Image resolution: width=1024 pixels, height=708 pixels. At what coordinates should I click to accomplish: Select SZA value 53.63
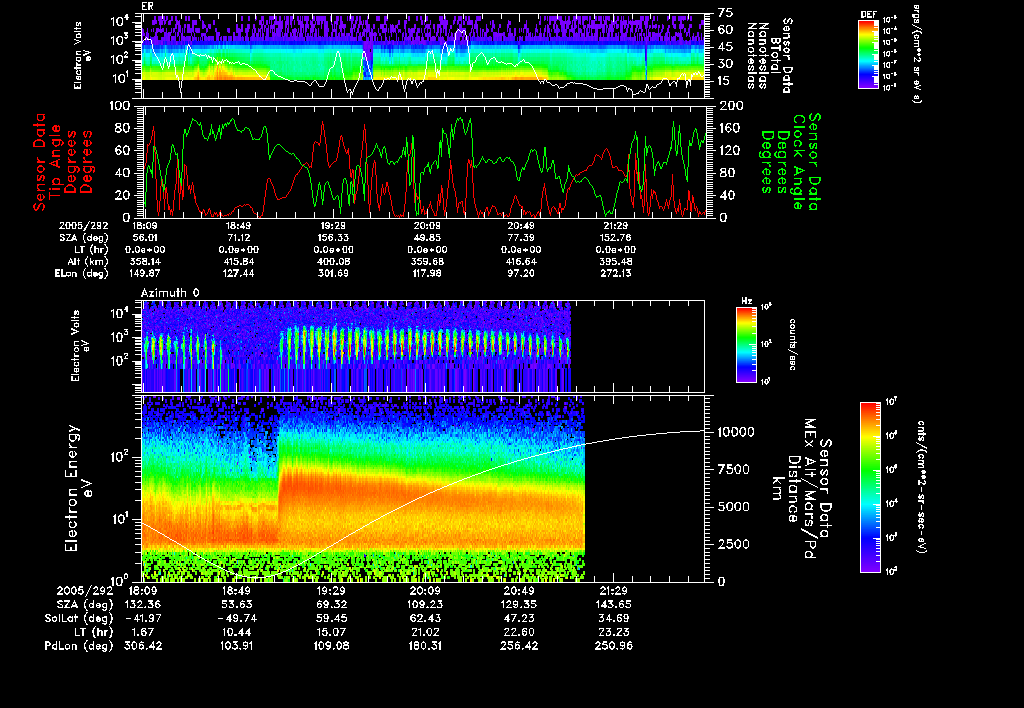tap(237, 605)
